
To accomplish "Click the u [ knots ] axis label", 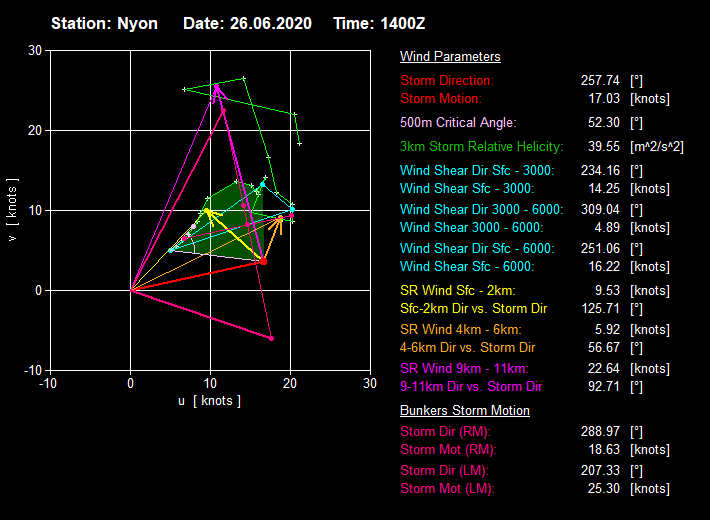I will click(209, 400).
